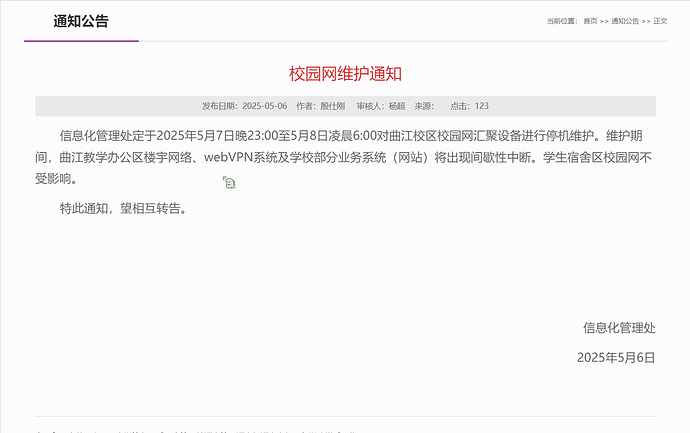Open 通知公告 in the breadcrumb trail
This screenshot has height=433, width=690.
[624, 21]
